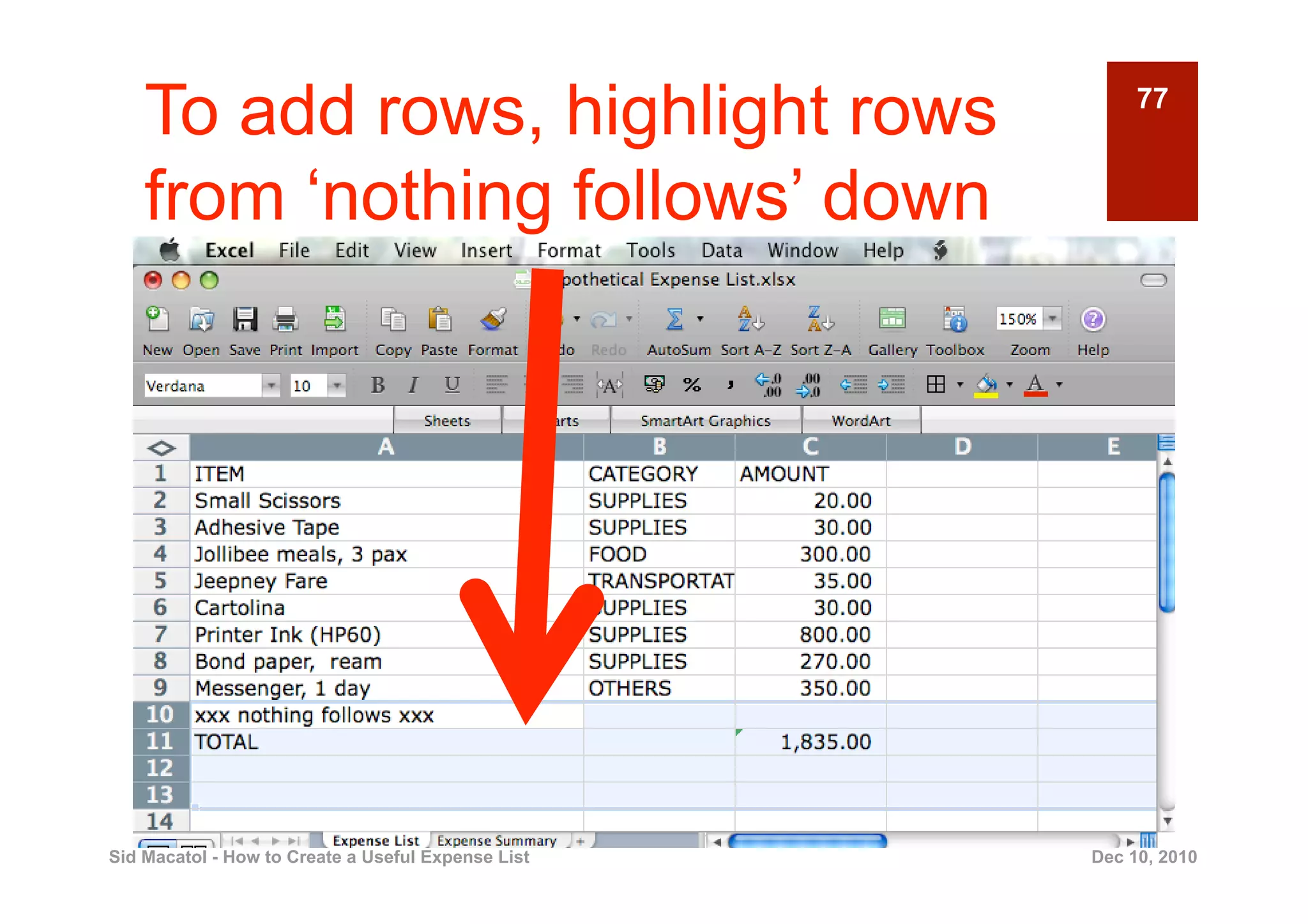Viewport: 1308px width, 924px height.
Task: Click the toolbar toggle pill button
Action: 1153,280
